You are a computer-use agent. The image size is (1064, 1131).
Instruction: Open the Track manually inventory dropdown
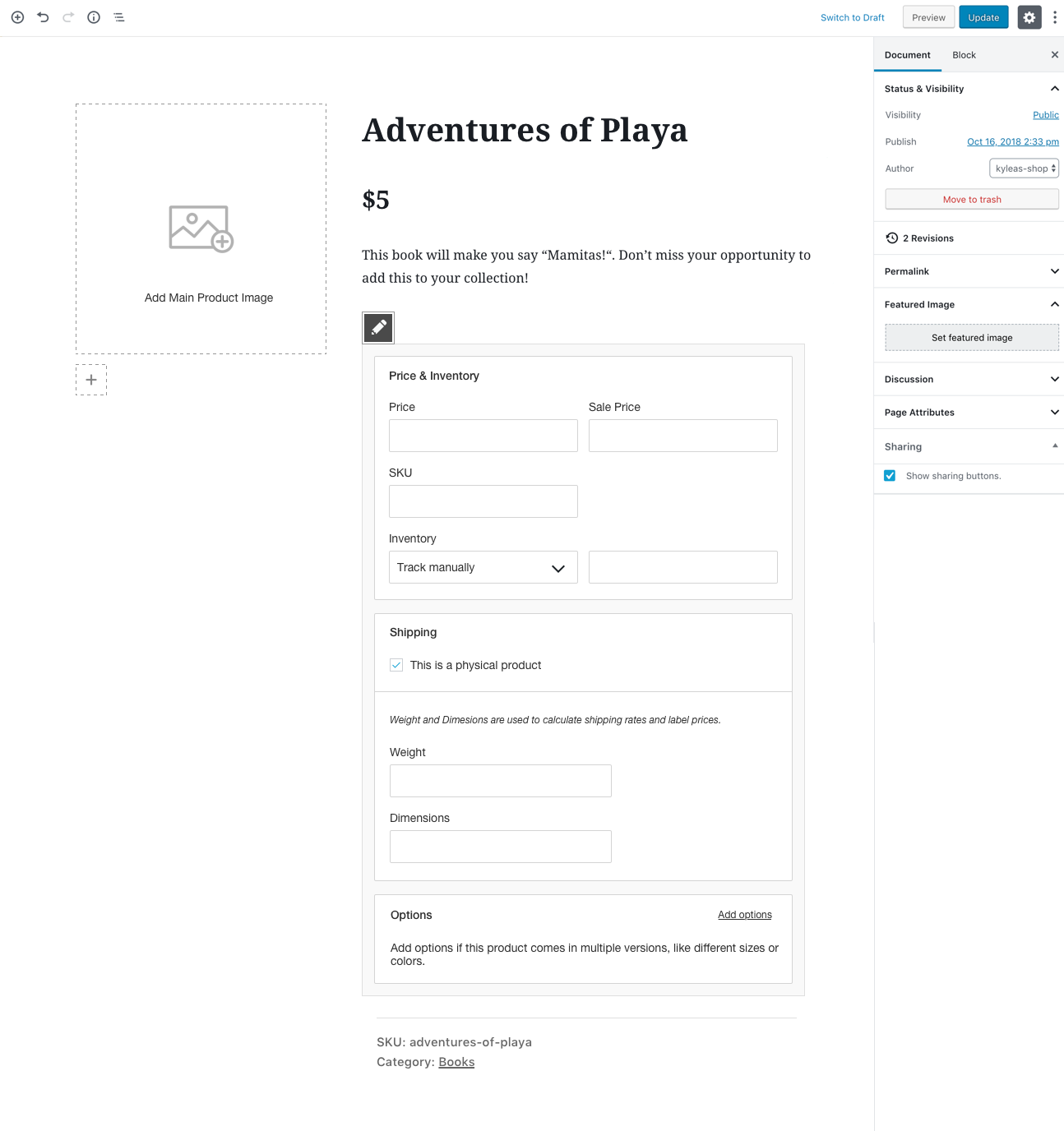click(x=483, y=567)
